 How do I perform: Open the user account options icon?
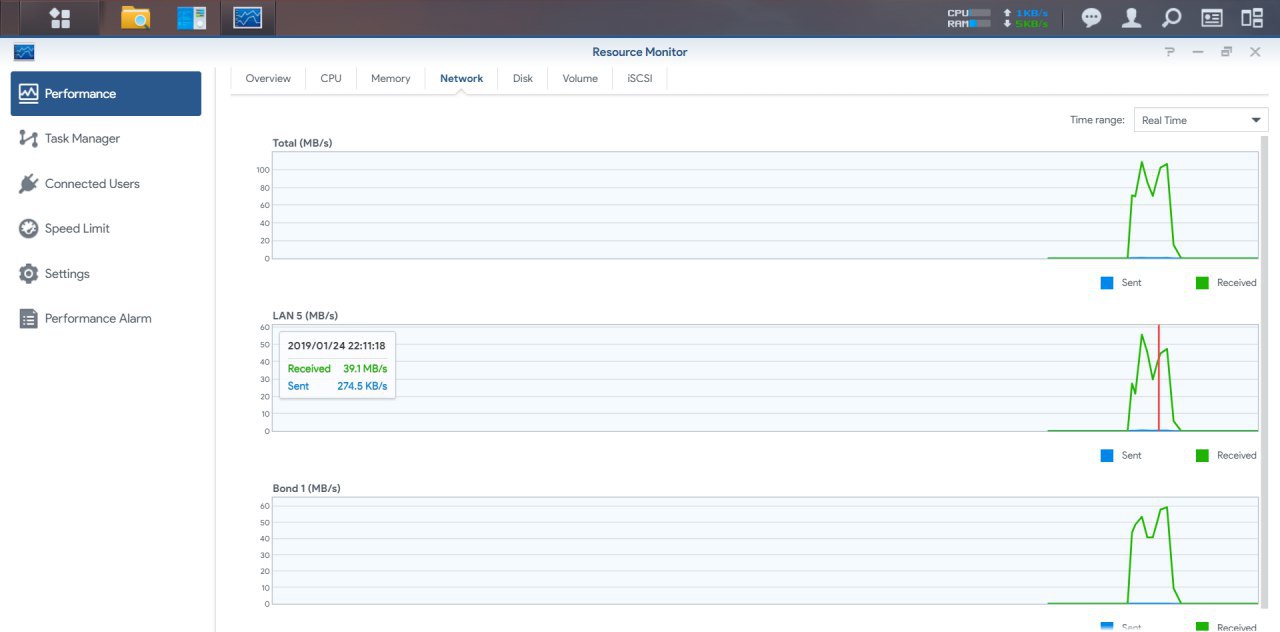tap(1131, 18)
